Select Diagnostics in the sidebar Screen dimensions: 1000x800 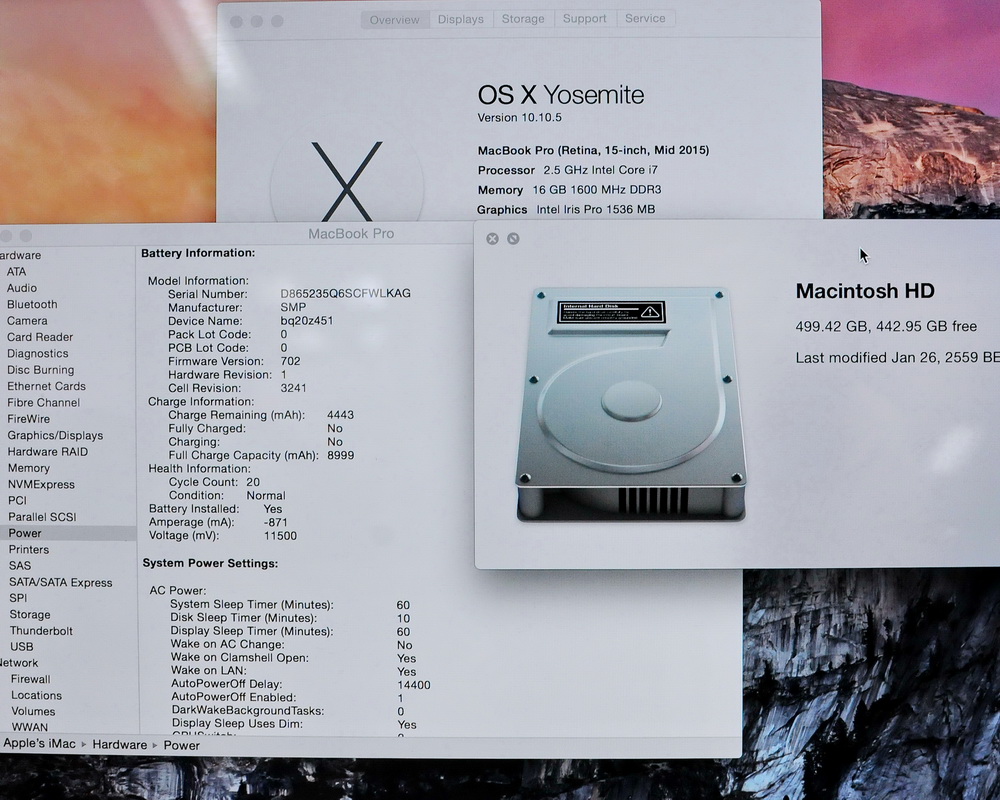coord(38,353)
